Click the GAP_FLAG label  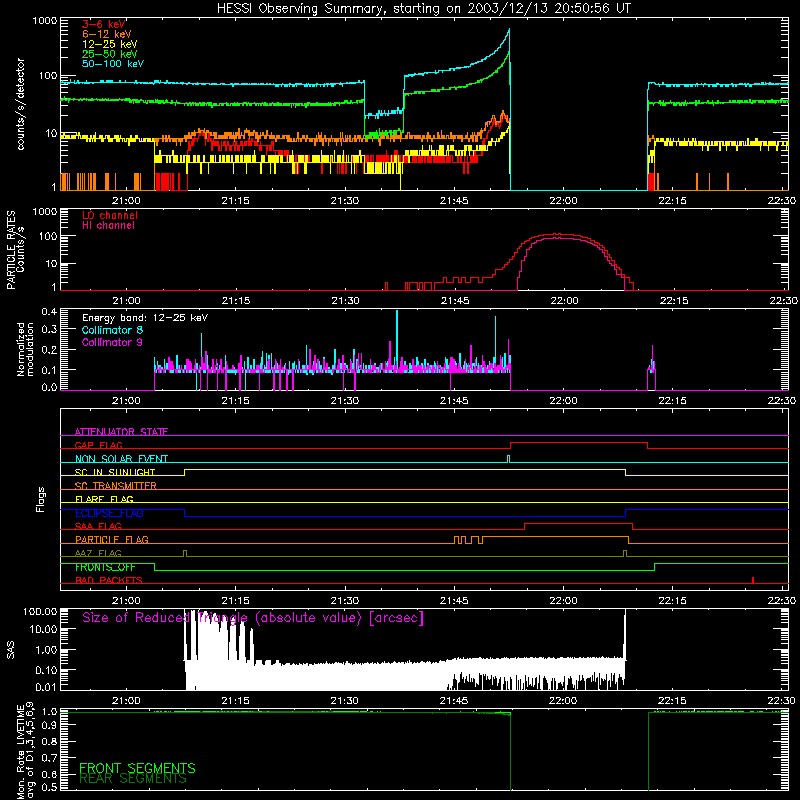point(98,445)
